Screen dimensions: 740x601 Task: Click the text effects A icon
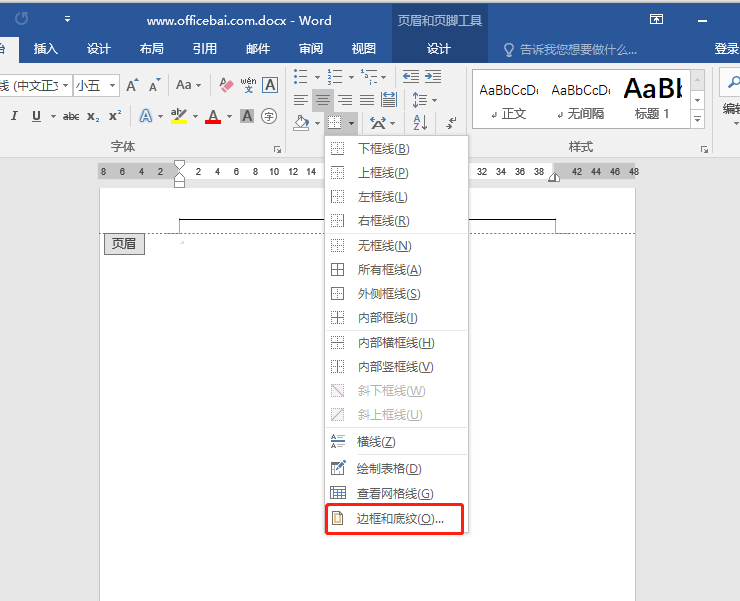[x=146, y=116]
